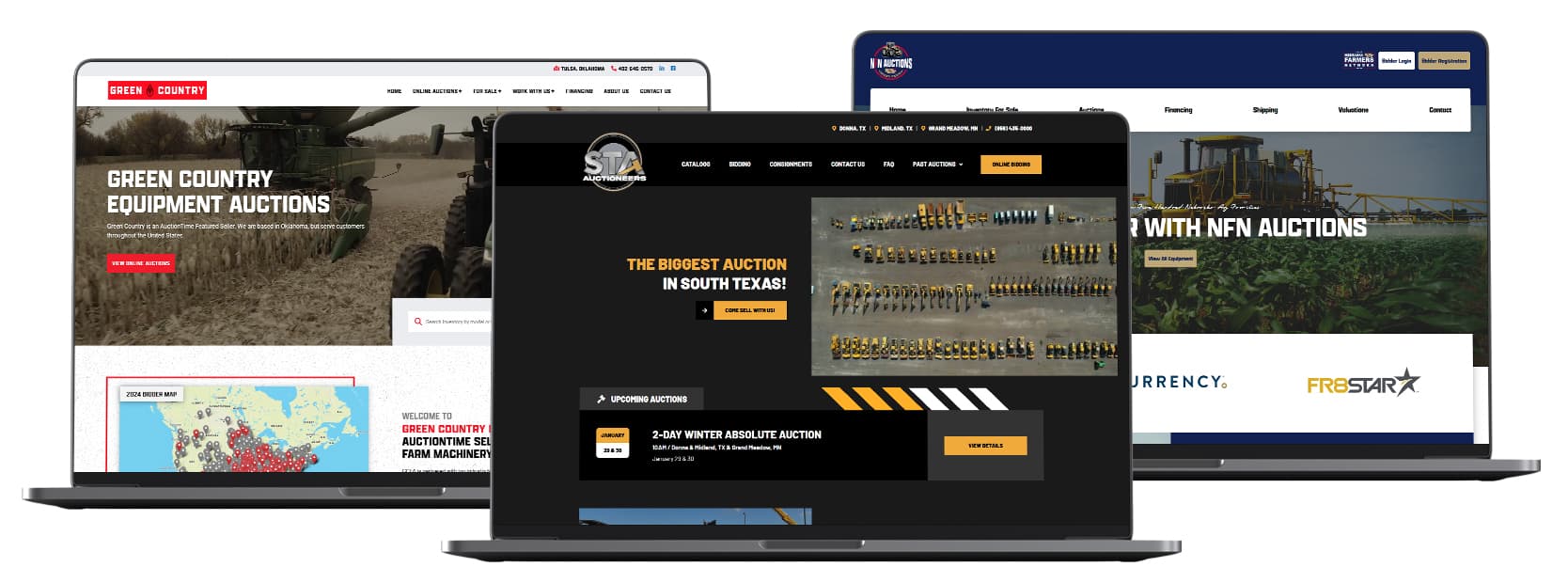Click the black arrow icon beside Come Sell With Us
This screenshot has height=583, width=1568.
pos(704,310)
